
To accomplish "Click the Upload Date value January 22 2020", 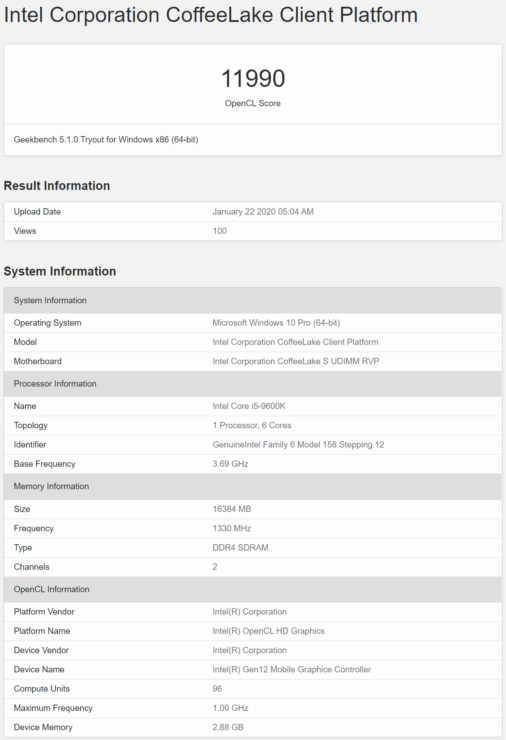I will click(263, 212).
